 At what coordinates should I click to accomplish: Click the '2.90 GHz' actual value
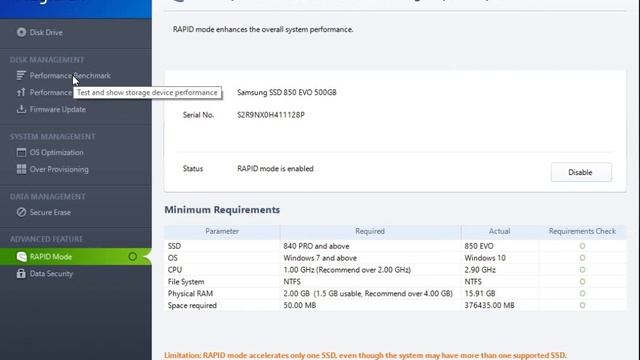click(480, 270)
